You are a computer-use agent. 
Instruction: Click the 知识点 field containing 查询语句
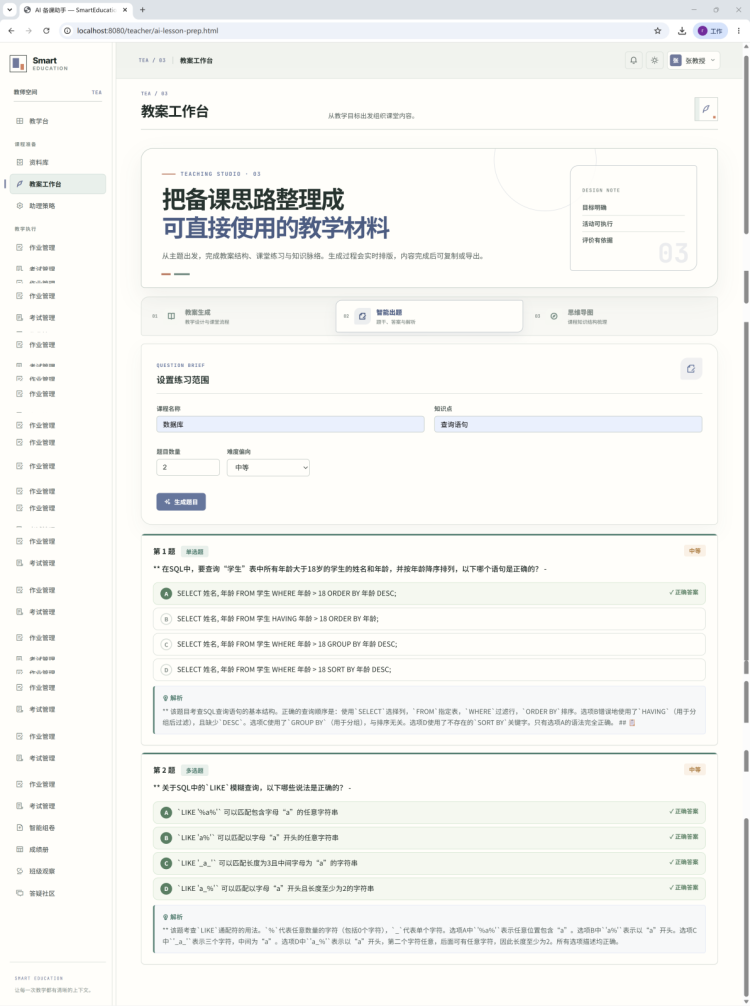click(x=568, y=424)
